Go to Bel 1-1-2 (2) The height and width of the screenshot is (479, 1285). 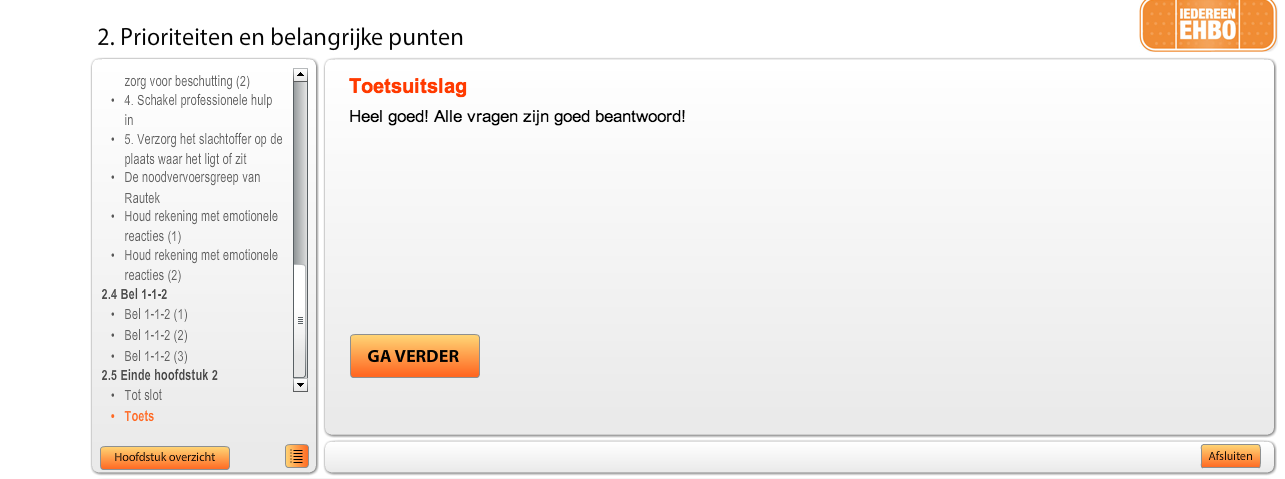156,335
